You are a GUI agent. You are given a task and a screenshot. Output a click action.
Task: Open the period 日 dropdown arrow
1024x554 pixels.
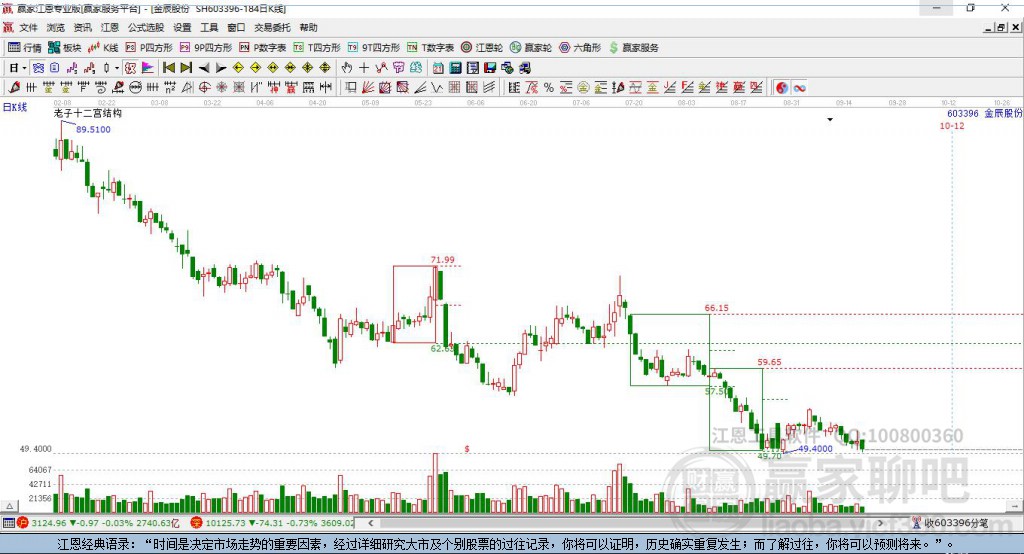point(24,68)
